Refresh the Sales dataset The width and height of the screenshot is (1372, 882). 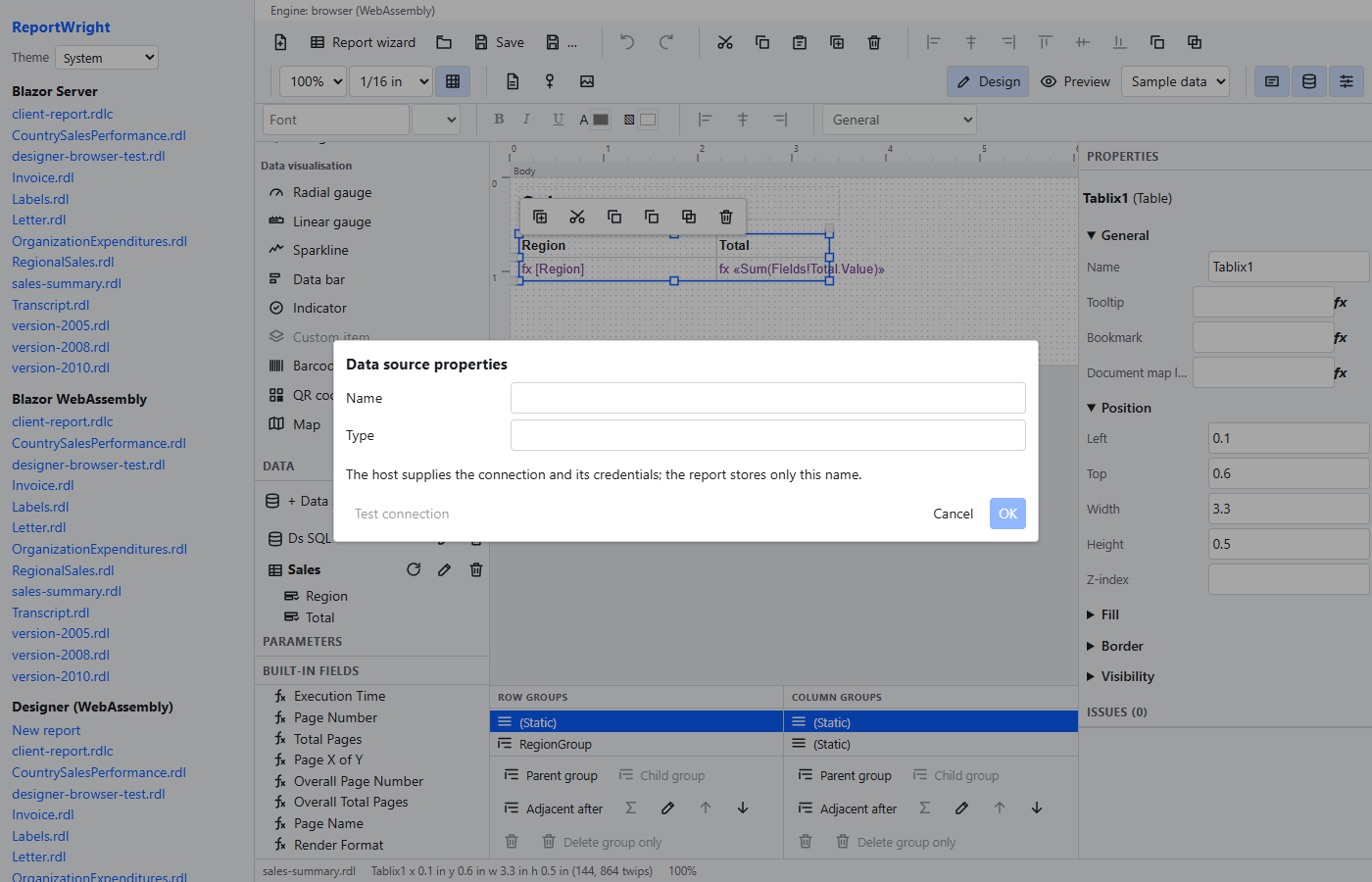click(414, 569)
